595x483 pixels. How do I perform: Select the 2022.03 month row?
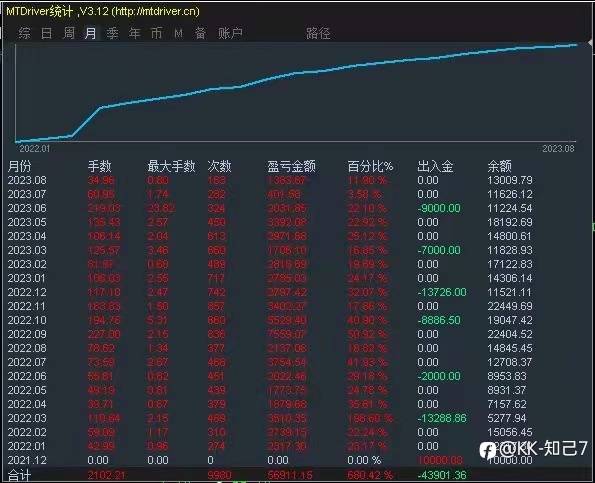pyautogui.click(x=270, y=418)
